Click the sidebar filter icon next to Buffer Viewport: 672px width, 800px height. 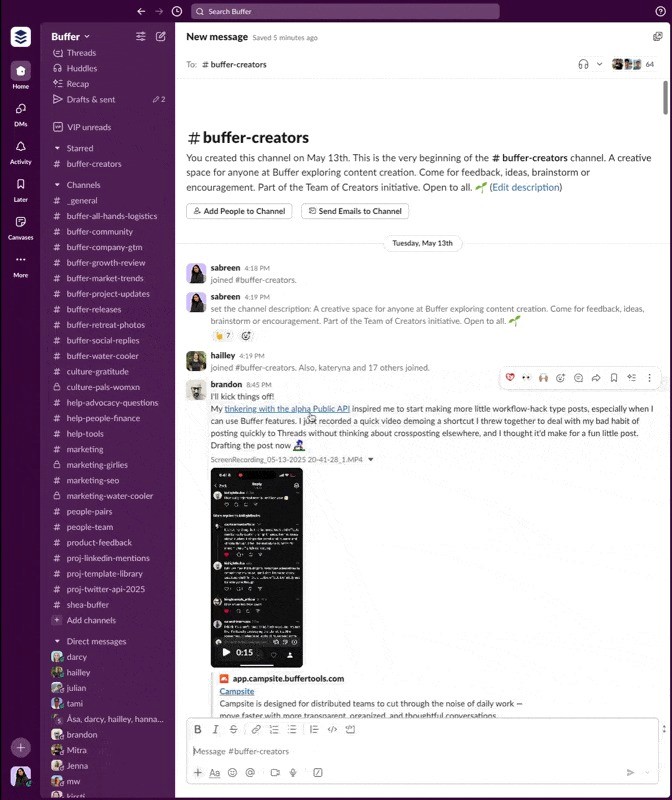140,36
